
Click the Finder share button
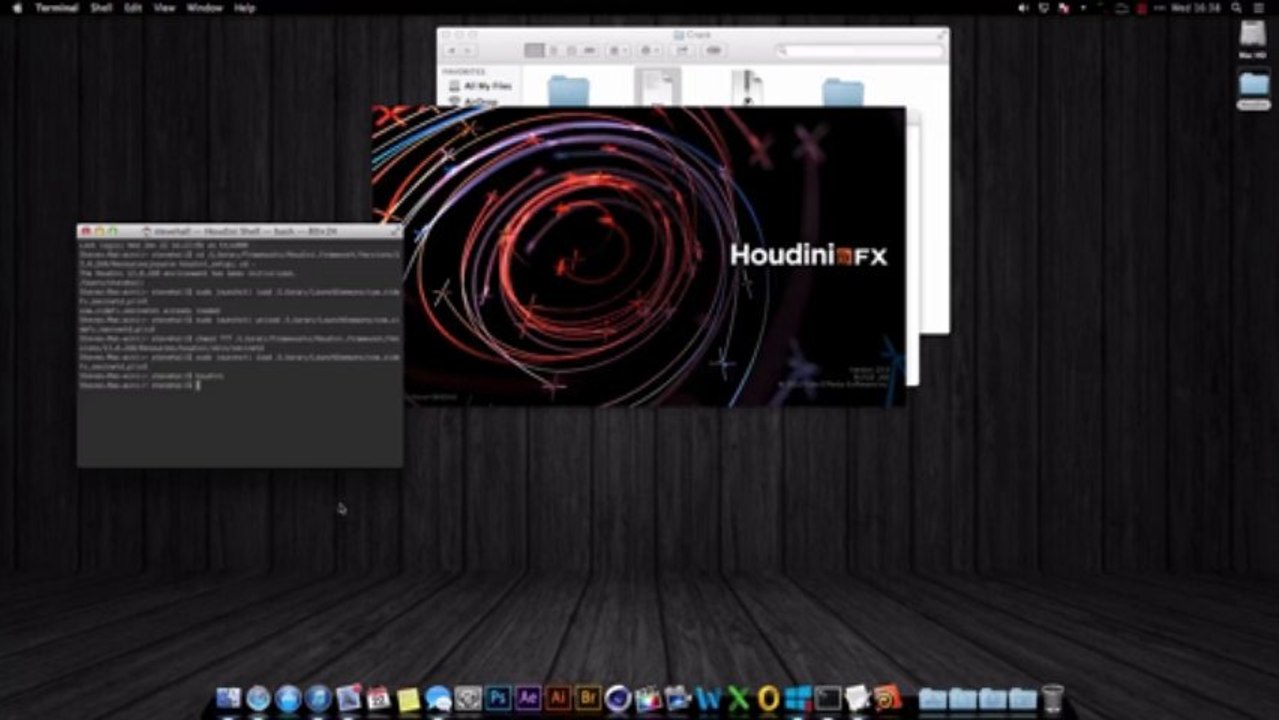pos(683,50)
